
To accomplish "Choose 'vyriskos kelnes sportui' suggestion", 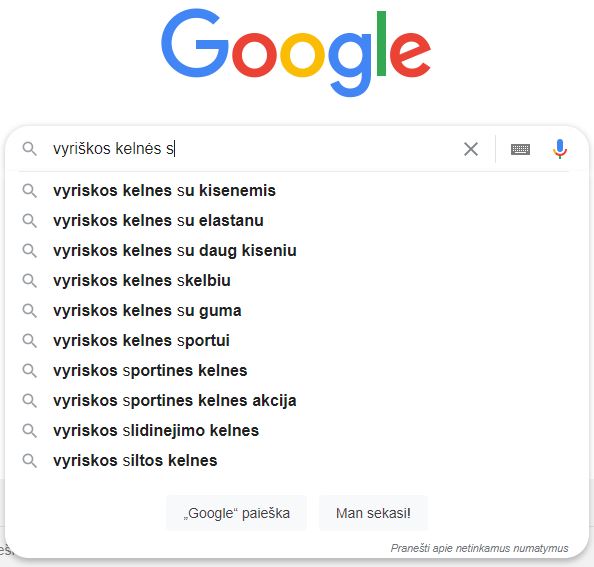I will 294,341.
